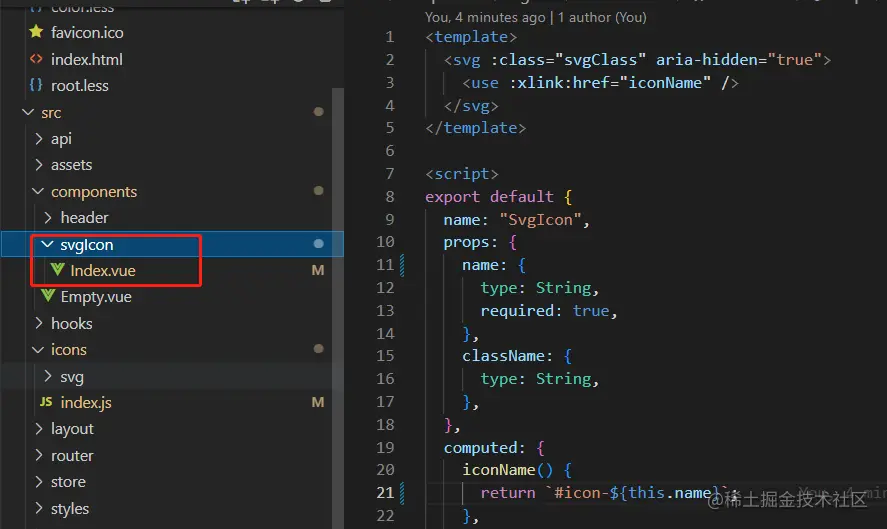Select the svgIcon folder label
The width and height of the screenshot is (887, 529).
point(87,245)
